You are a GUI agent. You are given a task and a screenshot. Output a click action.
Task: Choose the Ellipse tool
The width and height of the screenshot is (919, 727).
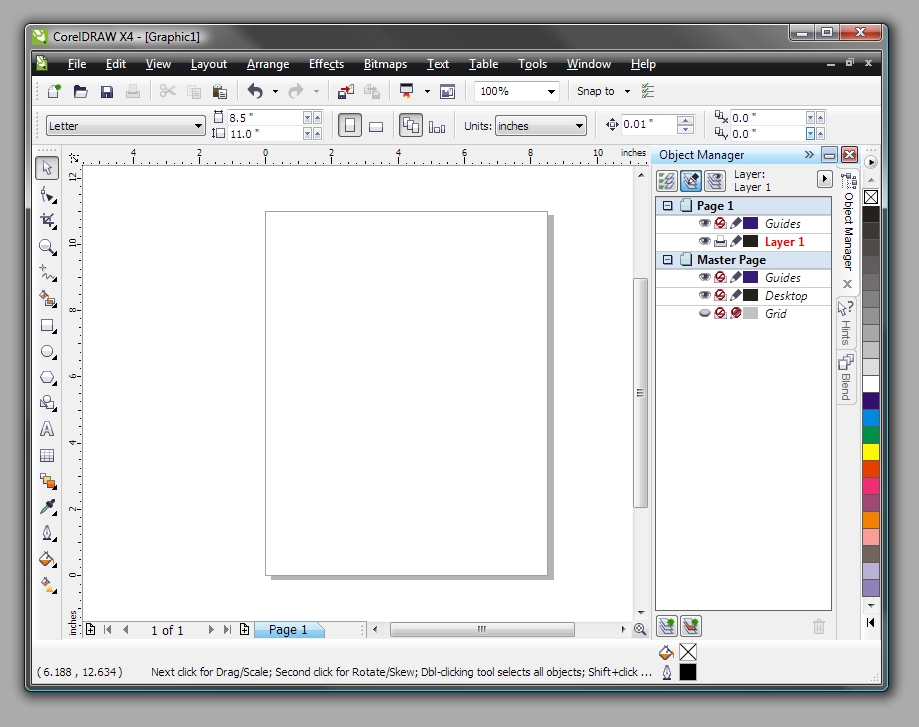pyautogui.click(x=47, y=352)
